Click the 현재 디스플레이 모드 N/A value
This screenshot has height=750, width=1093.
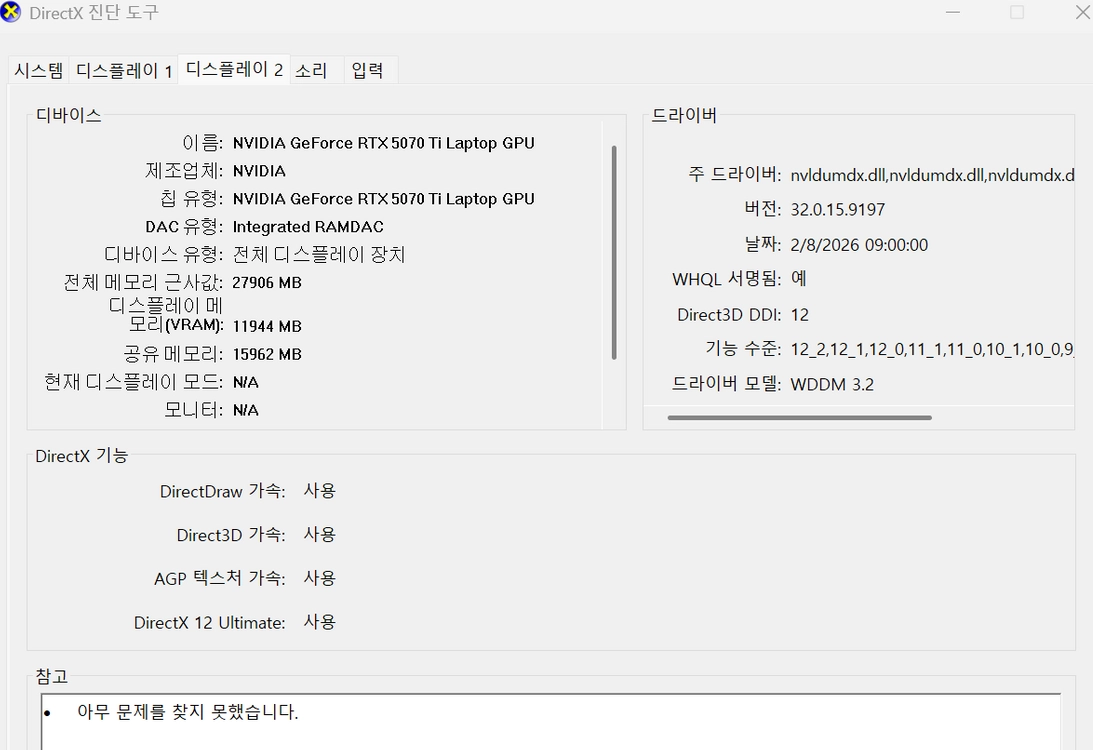point(245,382)
